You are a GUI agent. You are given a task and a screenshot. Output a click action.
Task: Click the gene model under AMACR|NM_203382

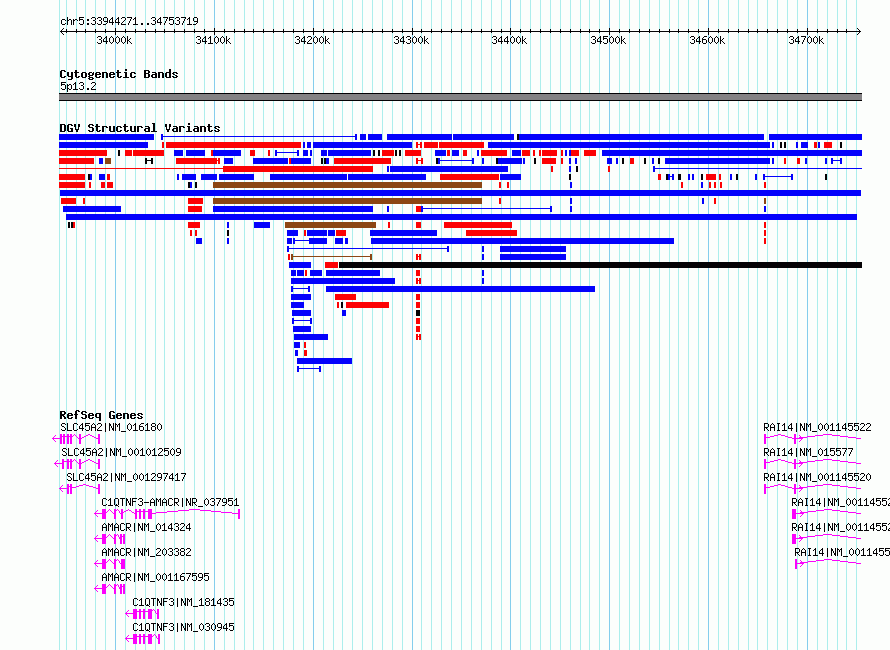point(110,564)
